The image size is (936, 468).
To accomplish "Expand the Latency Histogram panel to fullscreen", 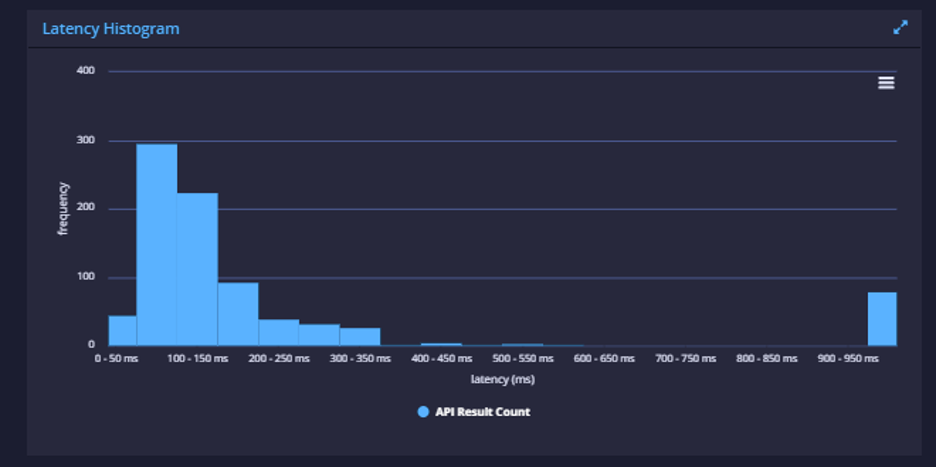I will click(900, 27).
